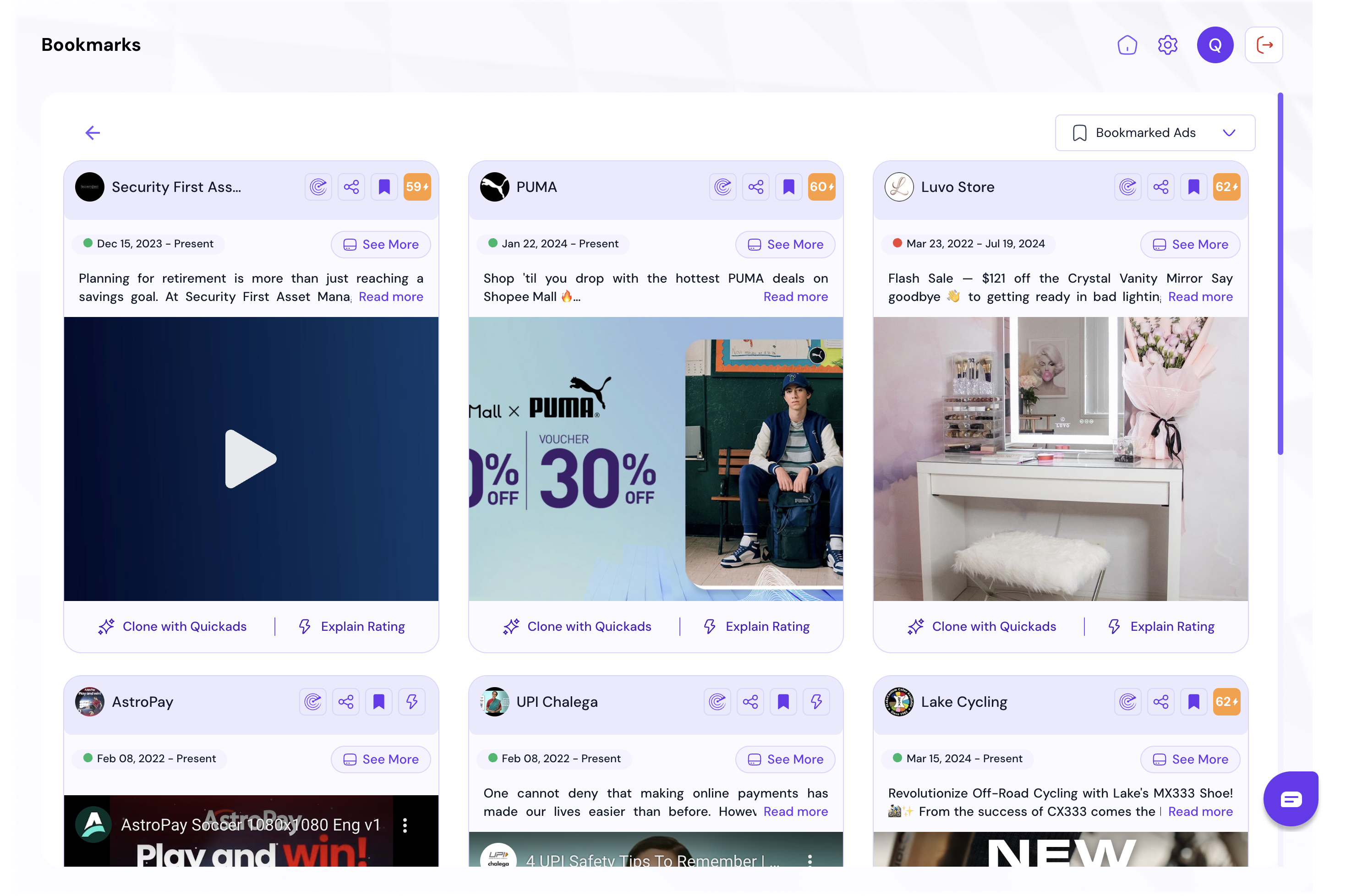Open AstroPay video options three-dot menu

(405, 825)
